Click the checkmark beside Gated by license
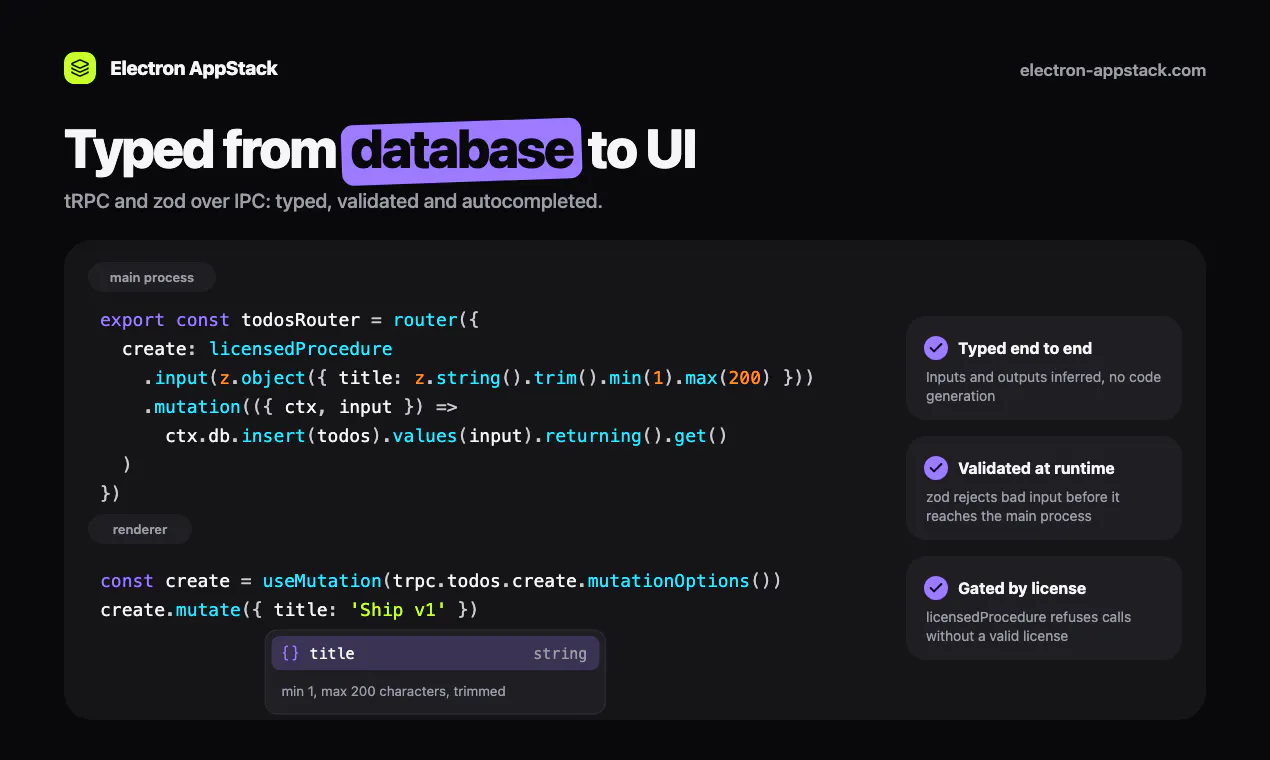Viewport: 1270px width, 760px height. 936,588
